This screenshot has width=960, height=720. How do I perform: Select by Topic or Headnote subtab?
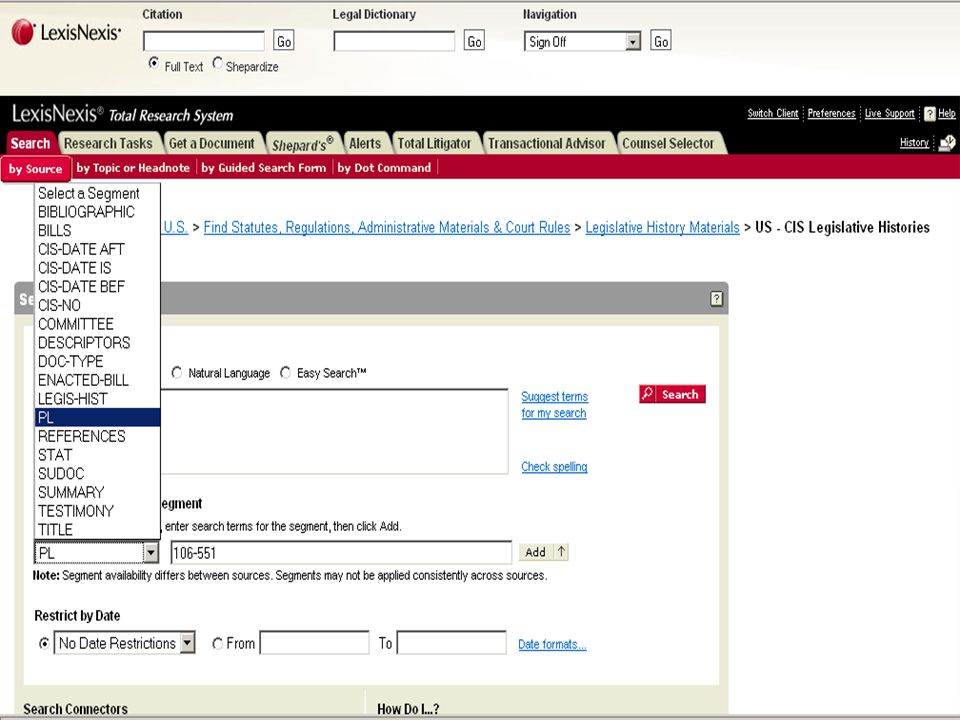(133, 168)
